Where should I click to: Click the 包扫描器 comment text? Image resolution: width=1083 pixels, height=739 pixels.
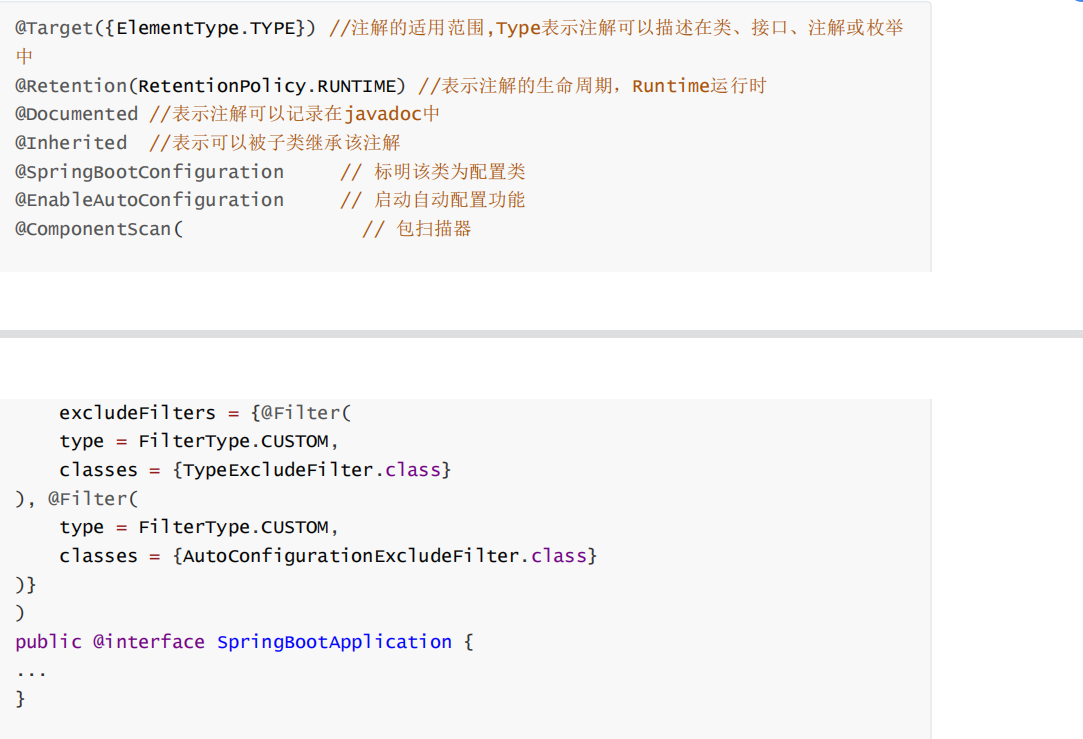(433, 229)
